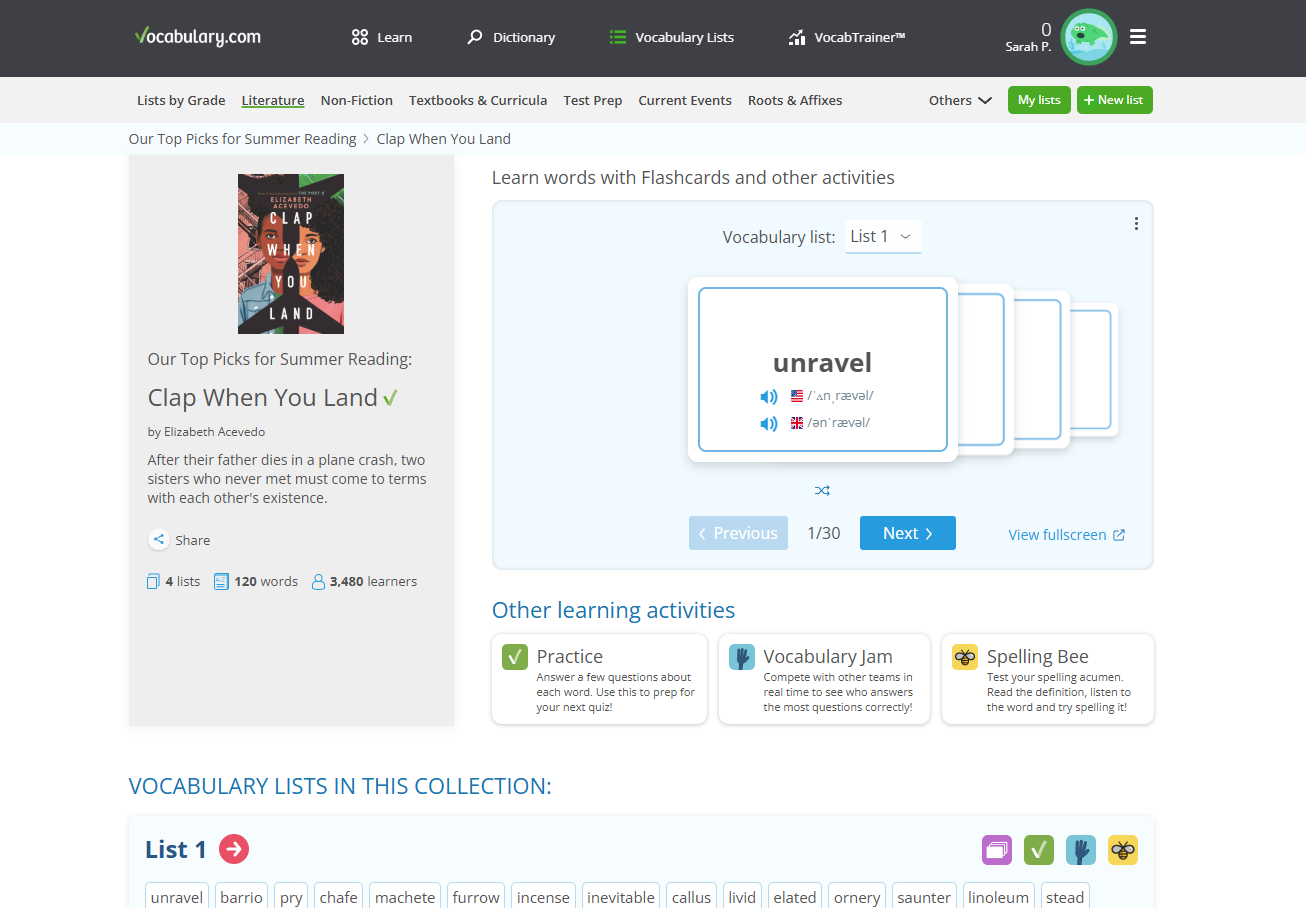The image size is (1306, 908).
Task: Open the Current Events category
Action: (x=685, y=100)
